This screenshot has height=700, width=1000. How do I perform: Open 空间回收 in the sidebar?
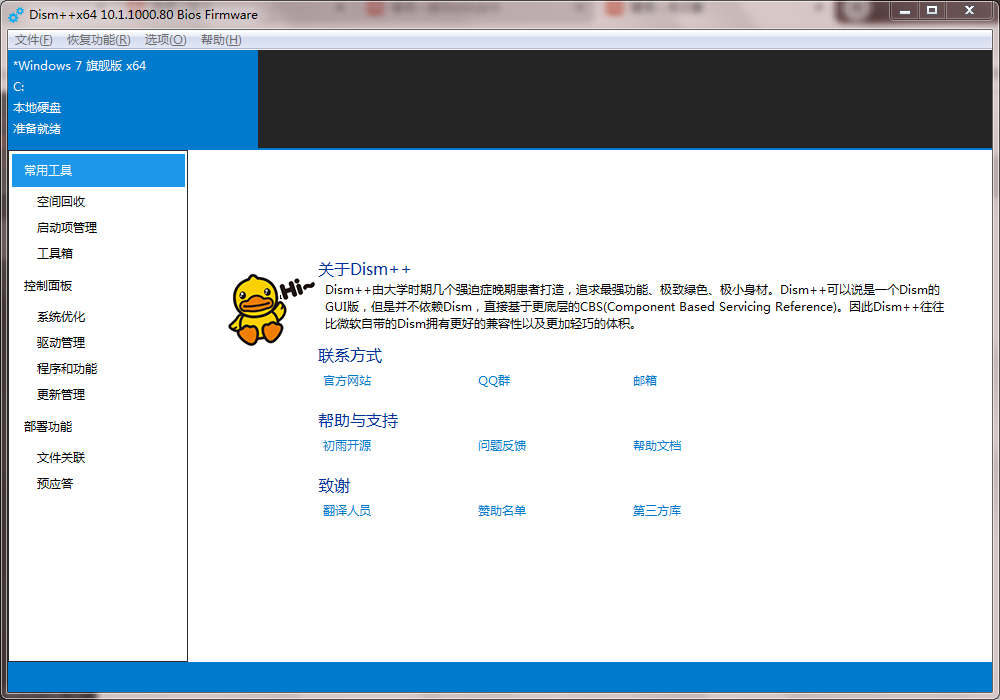(x=61, y=201)
